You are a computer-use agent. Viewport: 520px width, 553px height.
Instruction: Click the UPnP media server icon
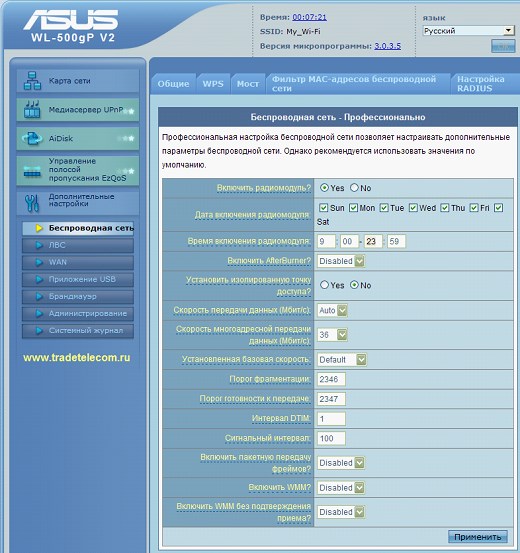coord(32,109)
